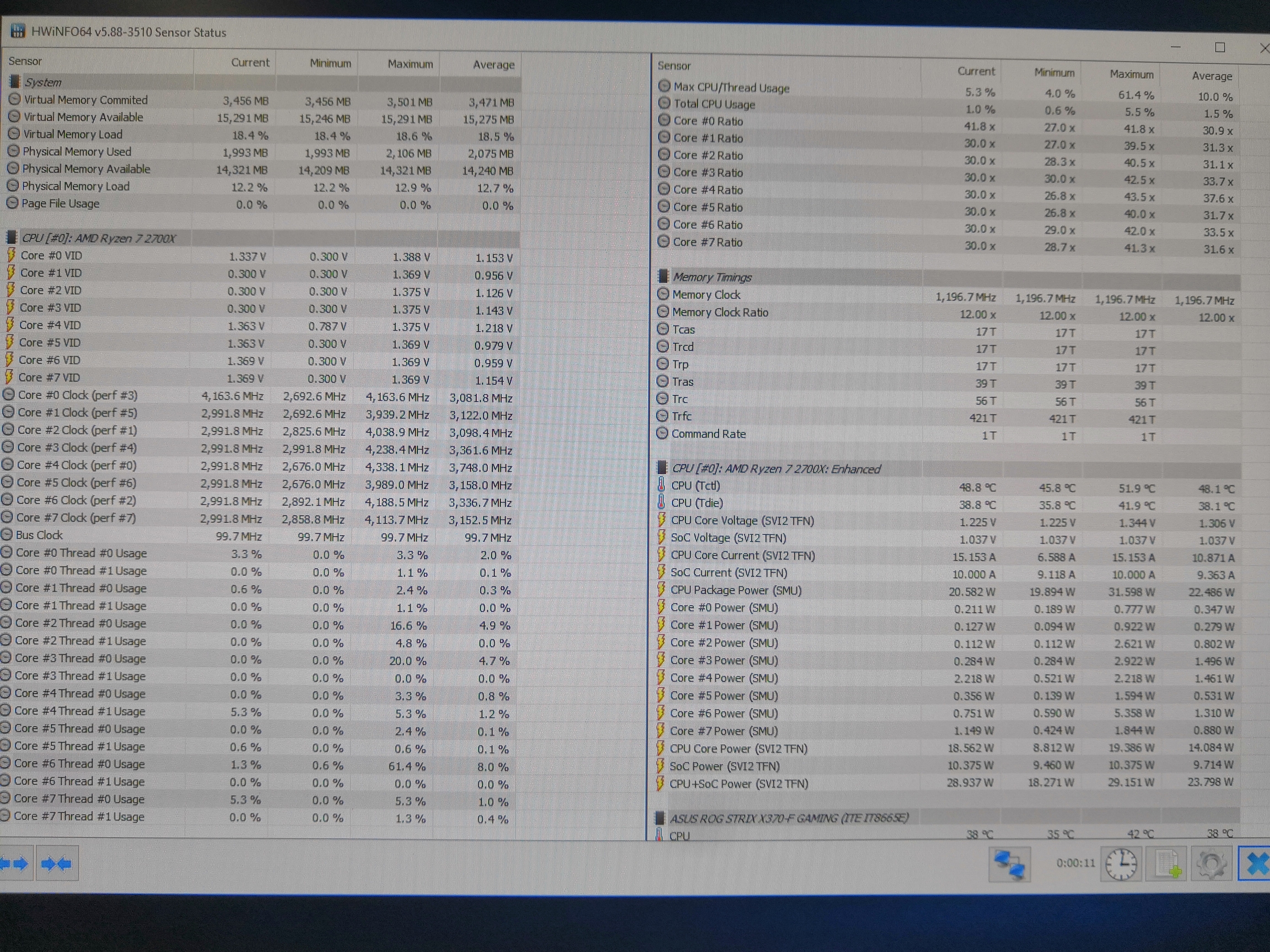
Task: Collapse the System sensor group
Action: pyautogui.click(x=42, y=82)
